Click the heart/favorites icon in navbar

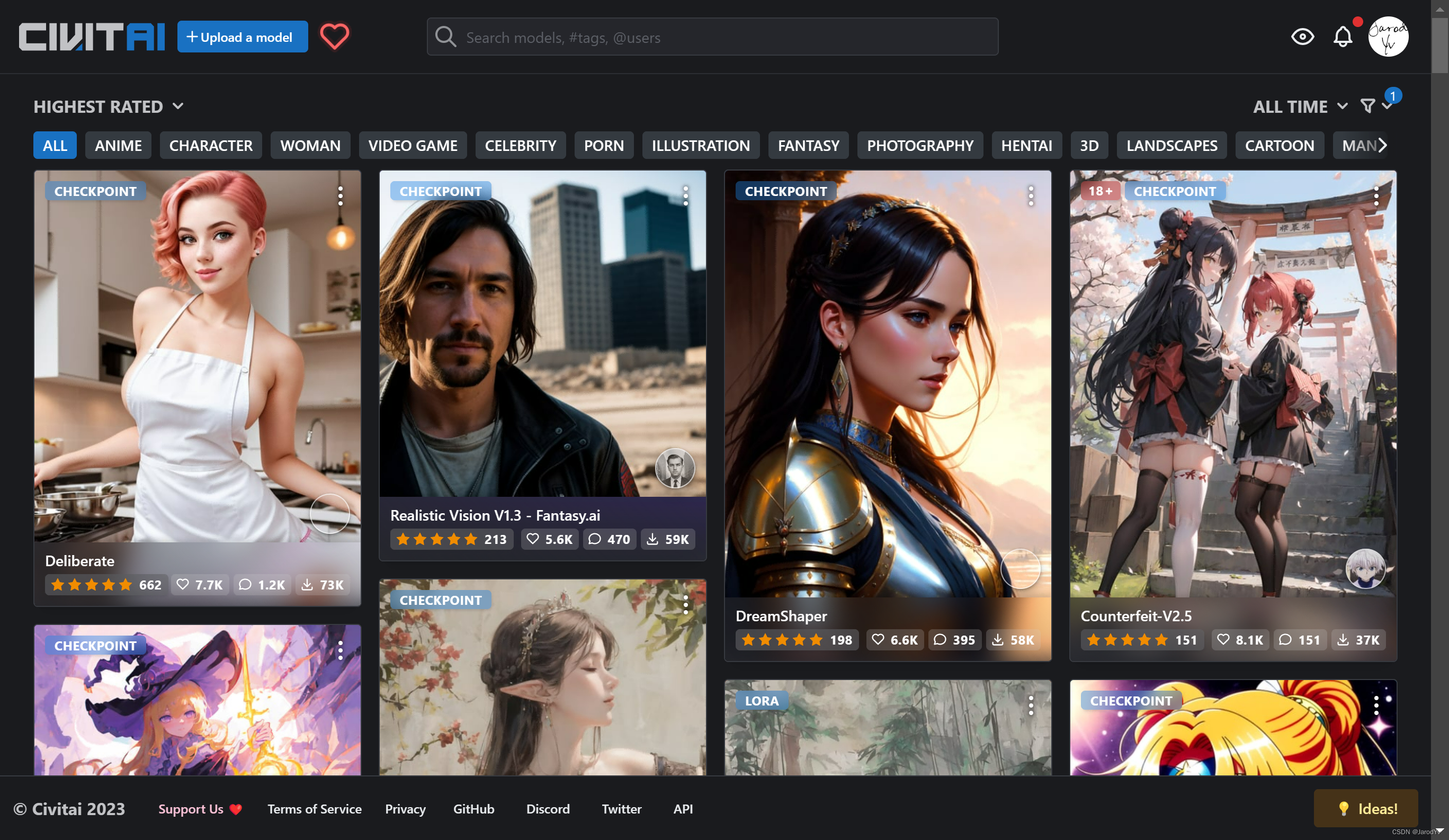click(334, 37)
